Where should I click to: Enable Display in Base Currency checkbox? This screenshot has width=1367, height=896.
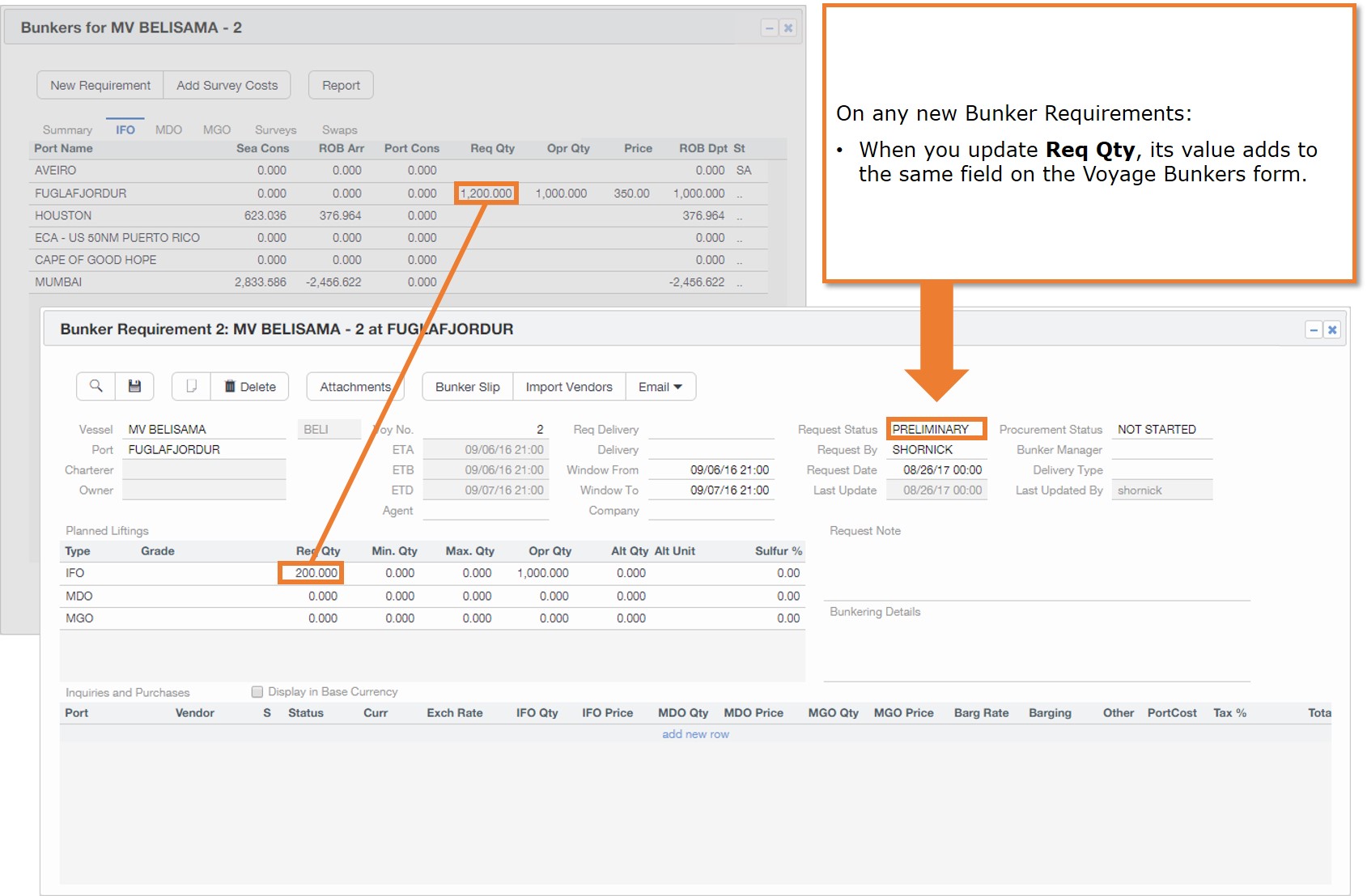pos(257,692)
